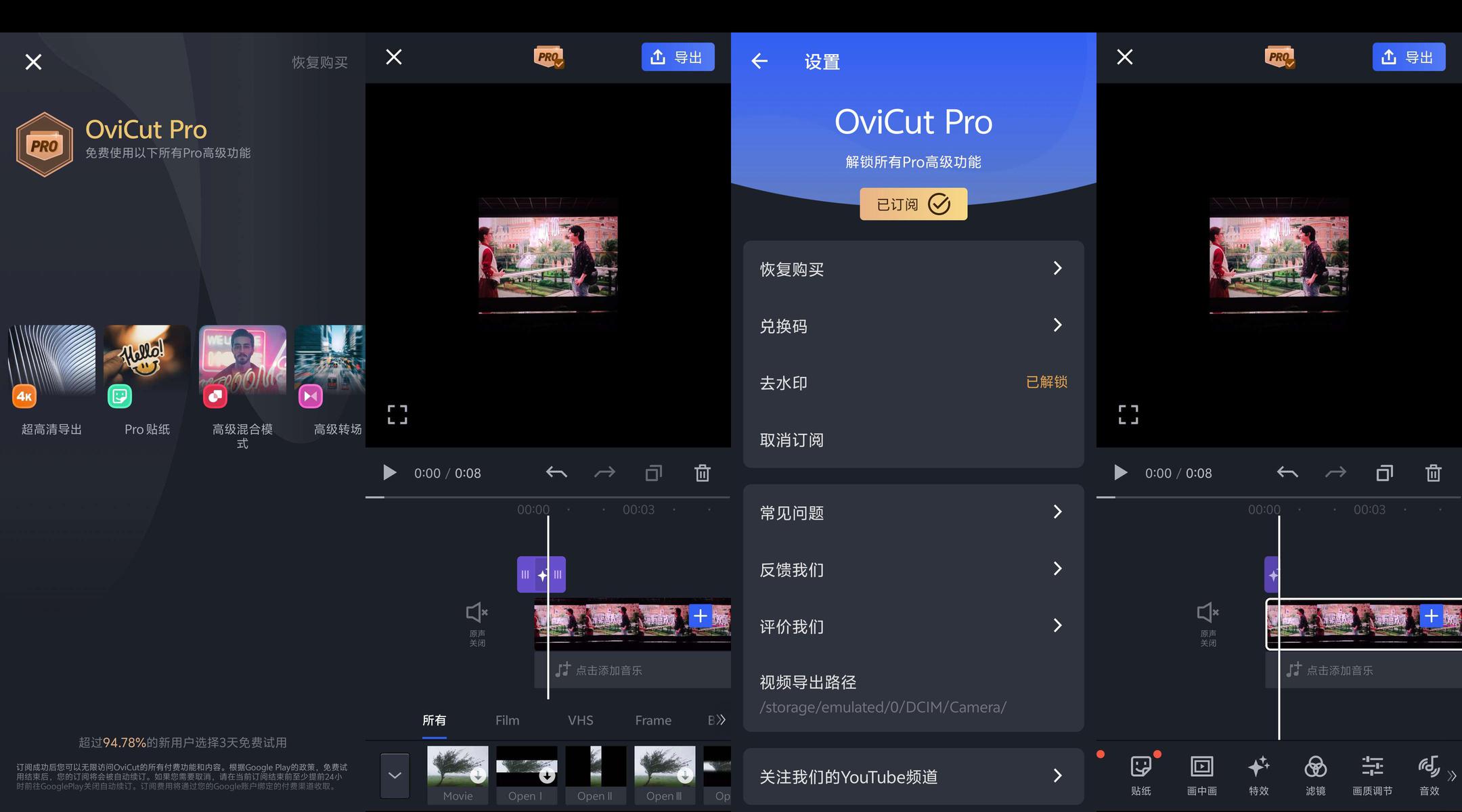Toggle fullscreen preview in effects editor
1462x812 pixels.
coord(397,415)
